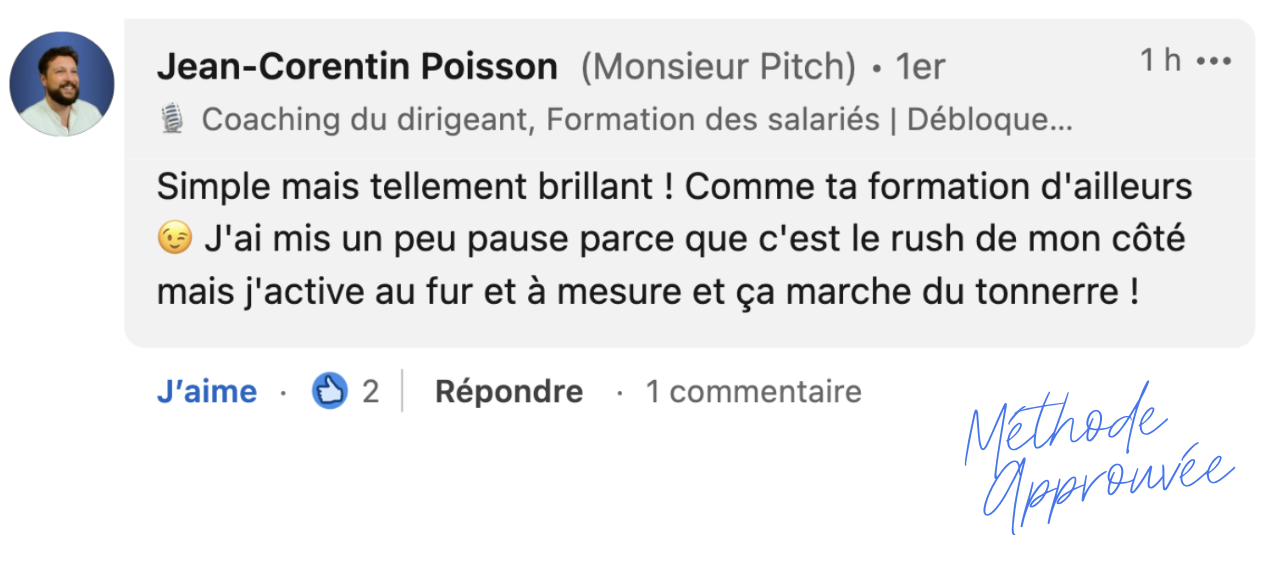The height and width of the screenshot is (572, 1280).
Task: Click the winking face emoji
Action: coord(173,240)
